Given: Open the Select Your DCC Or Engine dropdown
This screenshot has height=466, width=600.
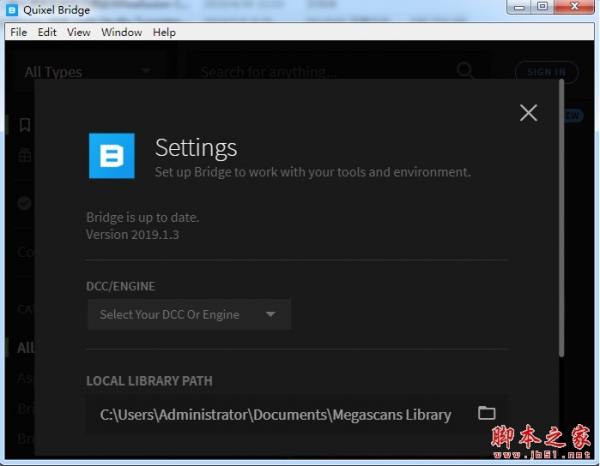Looking at the screenshot, I should (189, 314).
